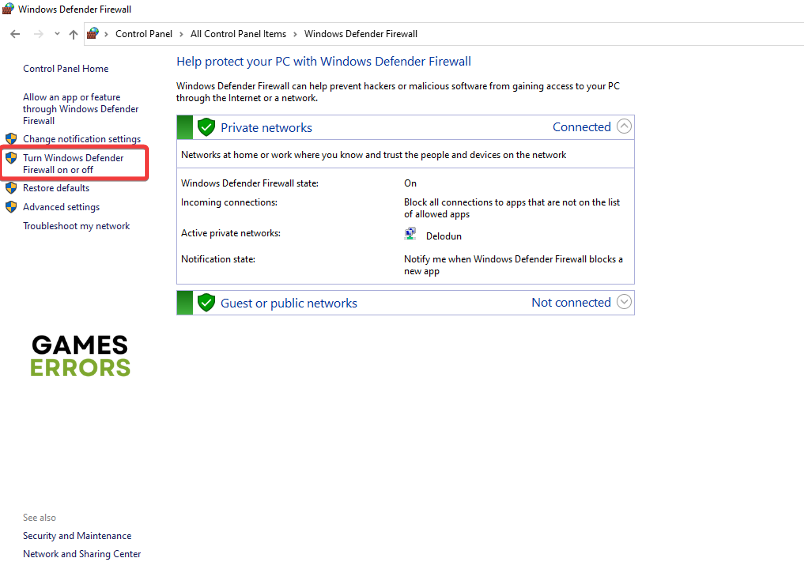Viewport: 804px width, 569px height.
Task: Click the Up one level arrow
Action: pos(73,34)
